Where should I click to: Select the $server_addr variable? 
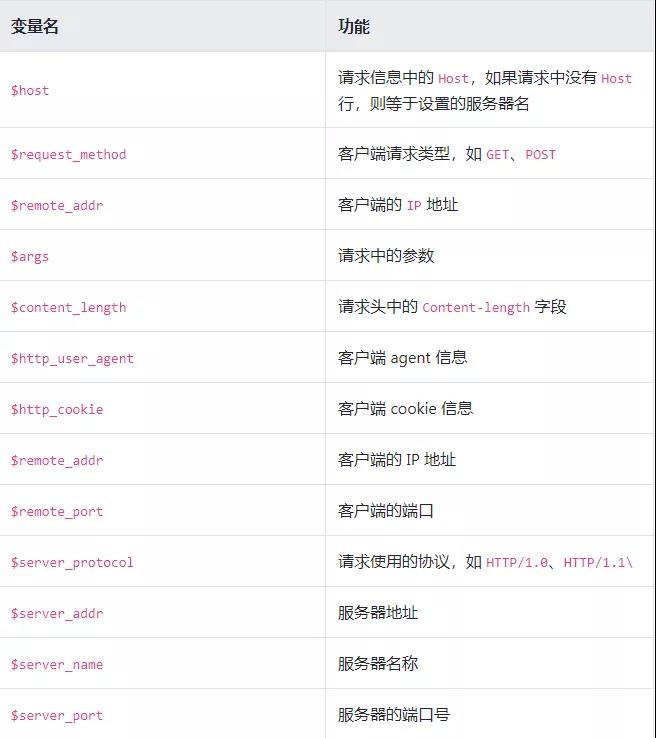pyautogui.click(x=57, y=613)
